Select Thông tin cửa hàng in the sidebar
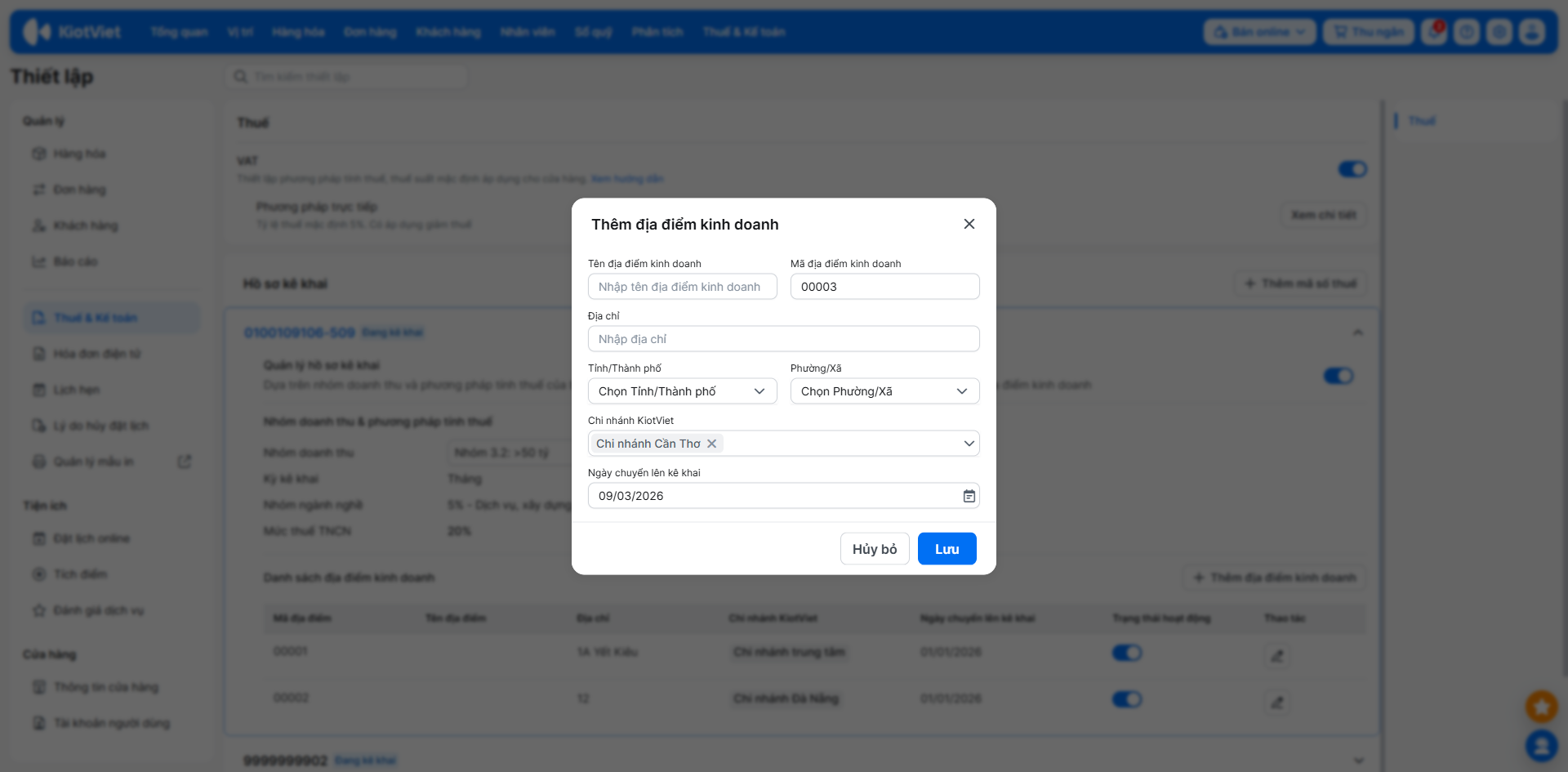 coord(112,687)
